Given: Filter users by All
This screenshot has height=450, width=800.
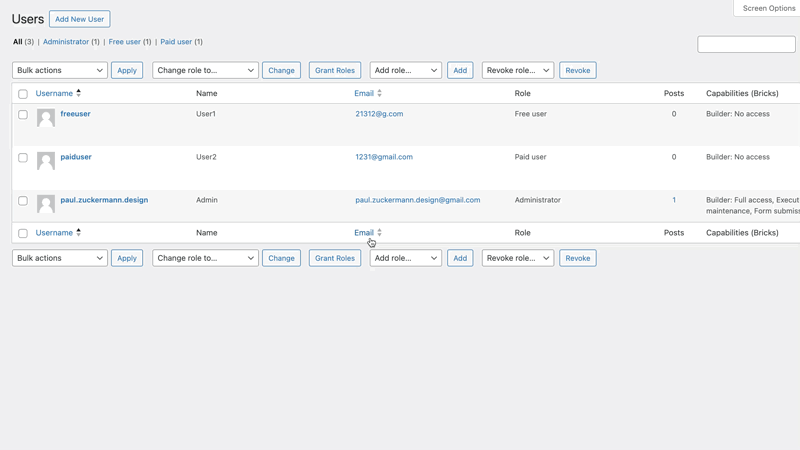Looking at the screenshot, I should click(x=17, y=42).
